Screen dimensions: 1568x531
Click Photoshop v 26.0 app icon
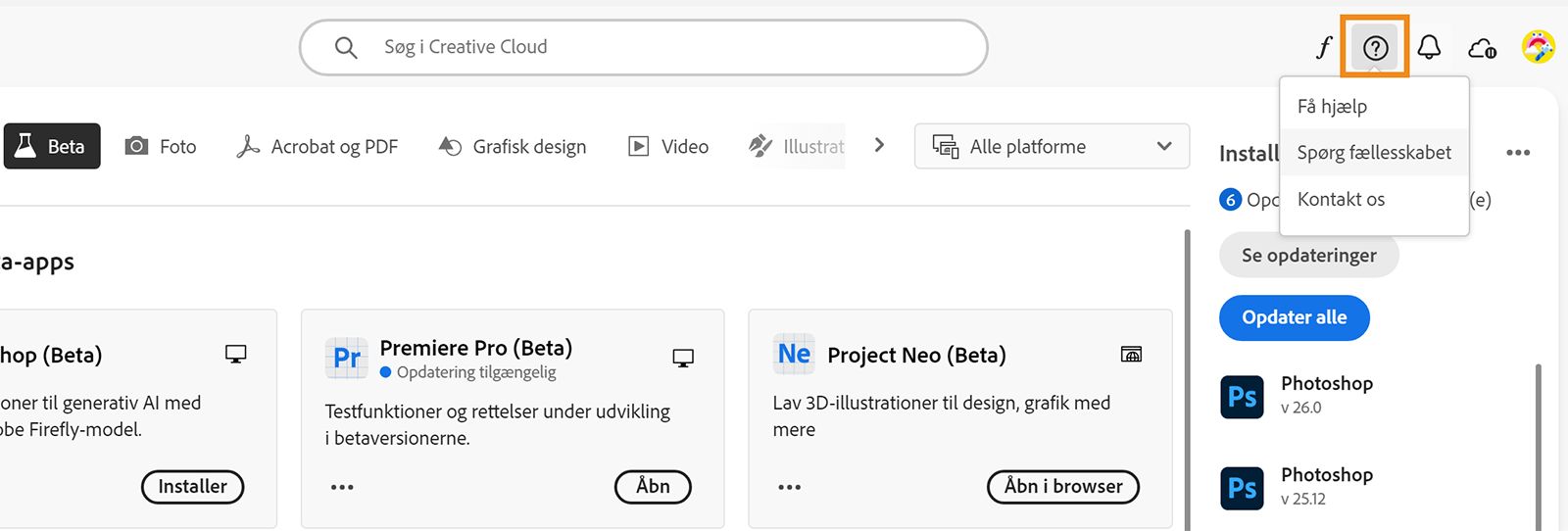(1242, 397)
